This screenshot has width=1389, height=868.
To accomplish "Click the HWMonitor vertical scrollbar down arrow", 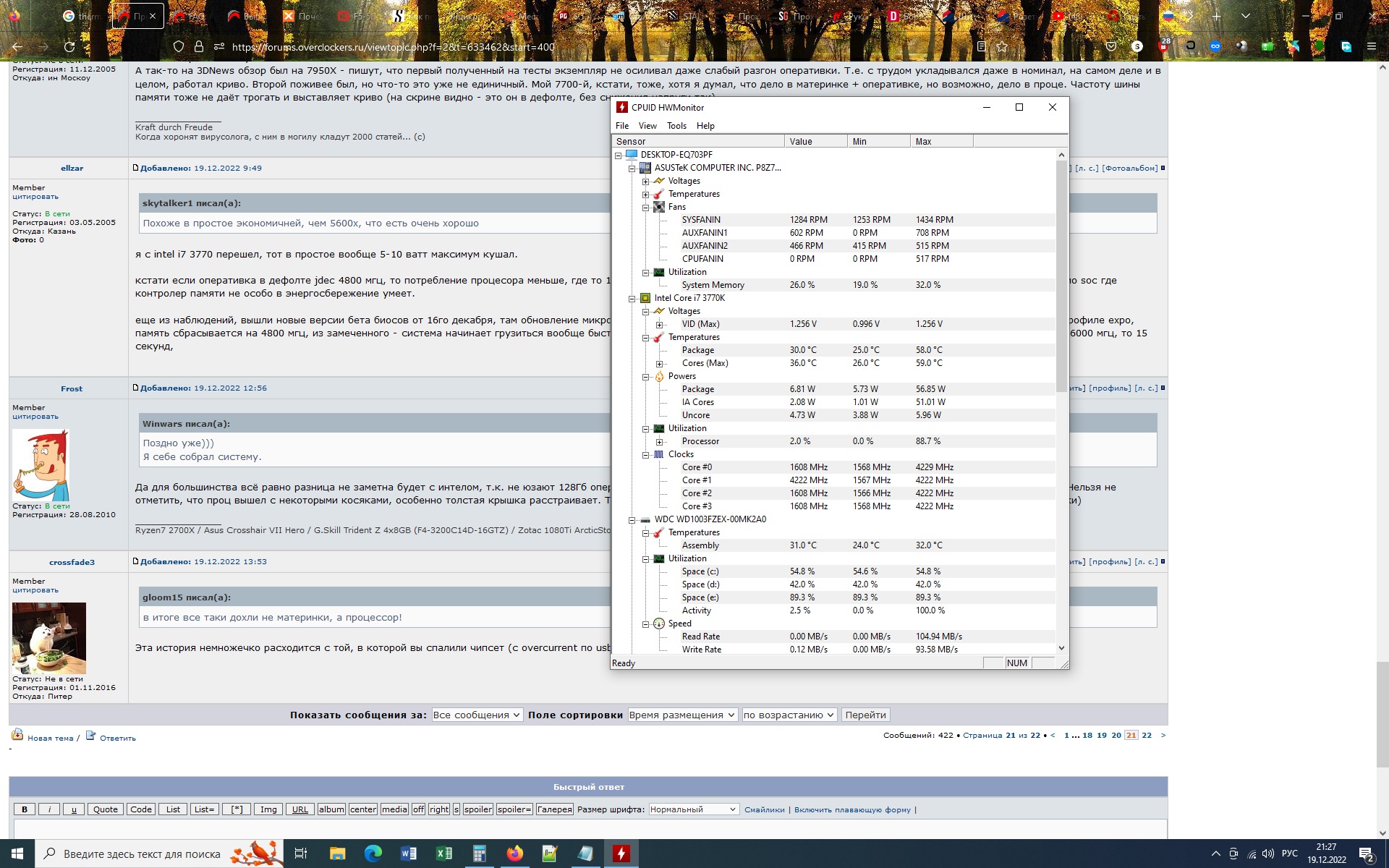I will point(1061,648).
